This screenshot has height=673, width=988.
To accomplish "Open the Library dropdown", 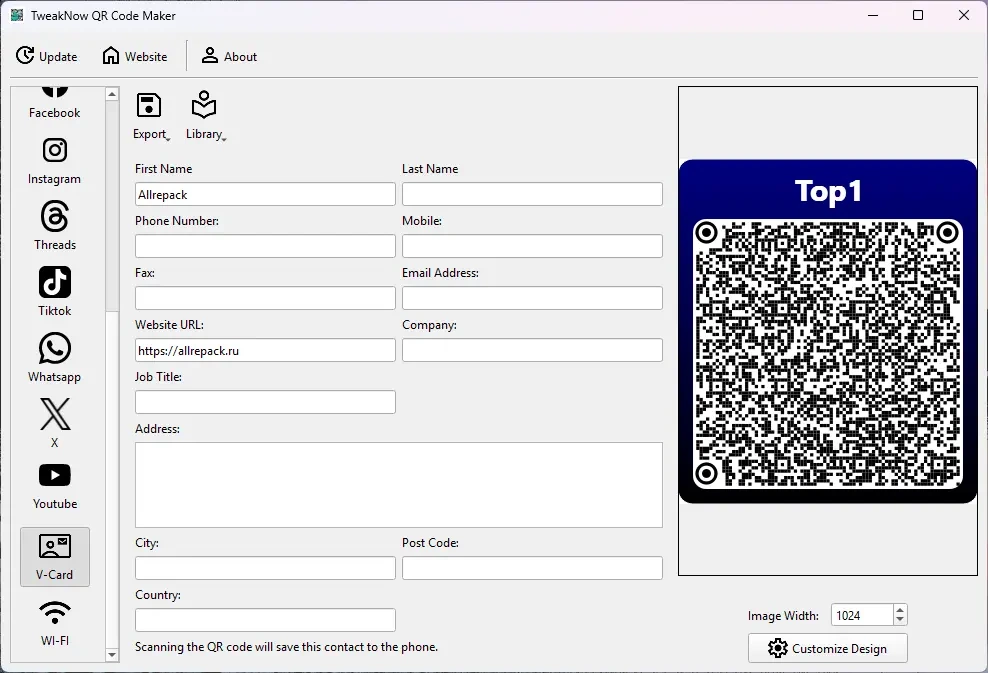I will 205,116.
